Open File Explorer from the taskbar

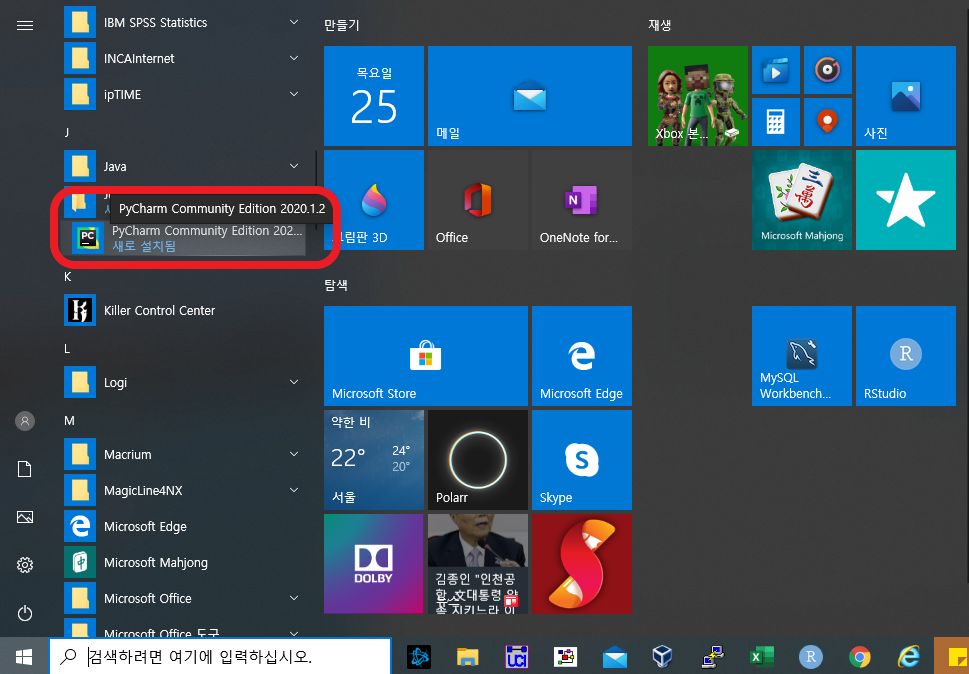tap(468, 657)
